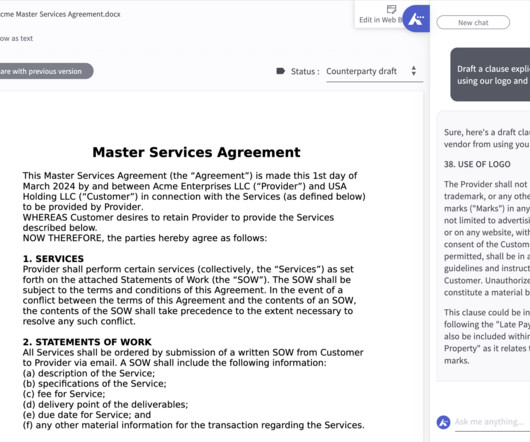Screen dimensions: 530x442
Task: Click line (a) description of the Service
Action: tap(89, 373)
